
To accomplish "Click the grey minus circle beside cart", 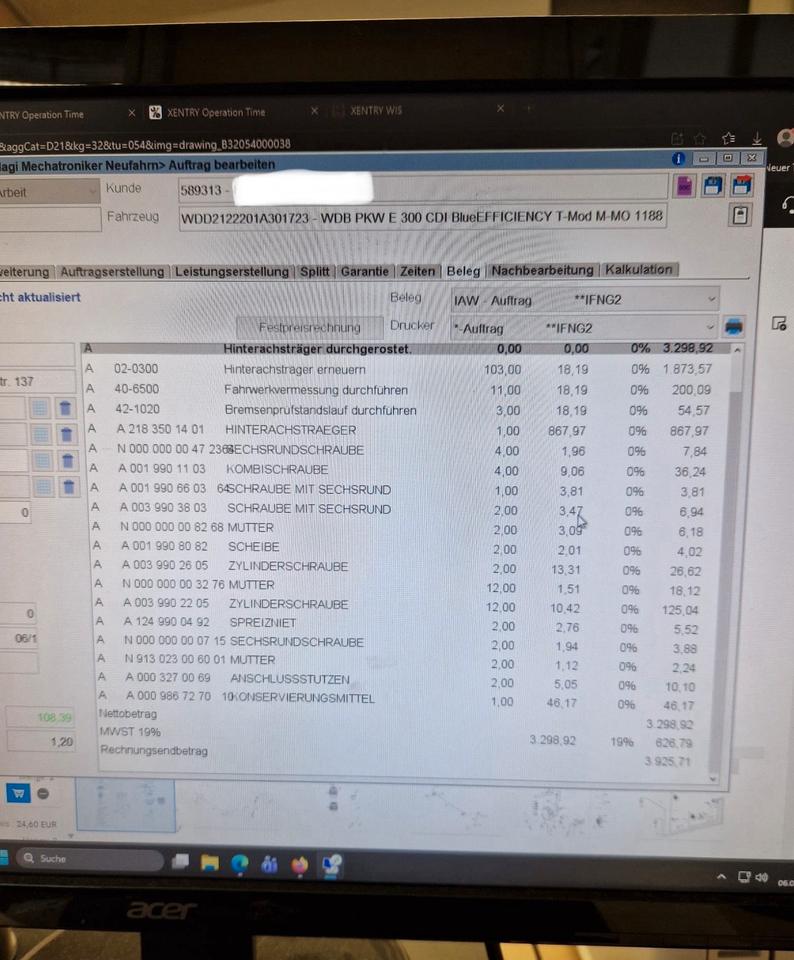I will pyautogui.click(x=43, y=793).
